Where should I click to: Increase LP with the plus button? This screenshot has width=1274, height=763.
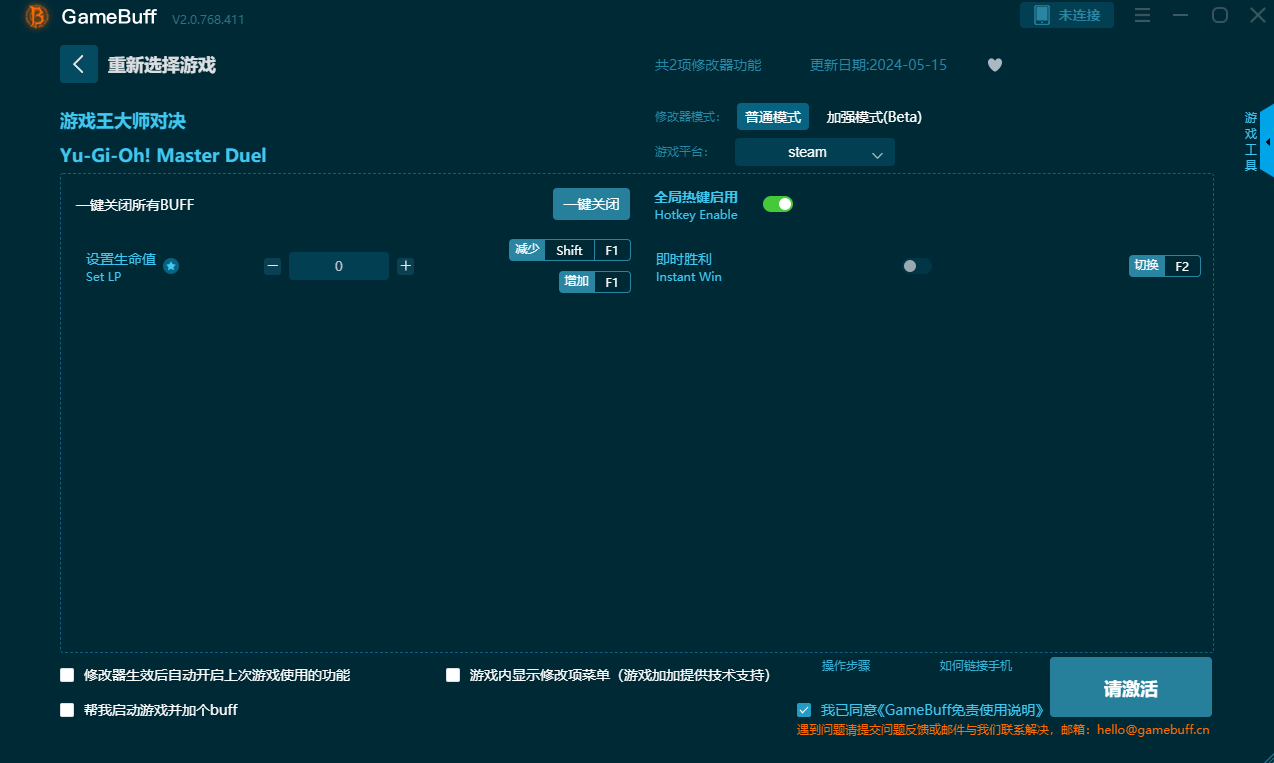[x=405, y=266]
